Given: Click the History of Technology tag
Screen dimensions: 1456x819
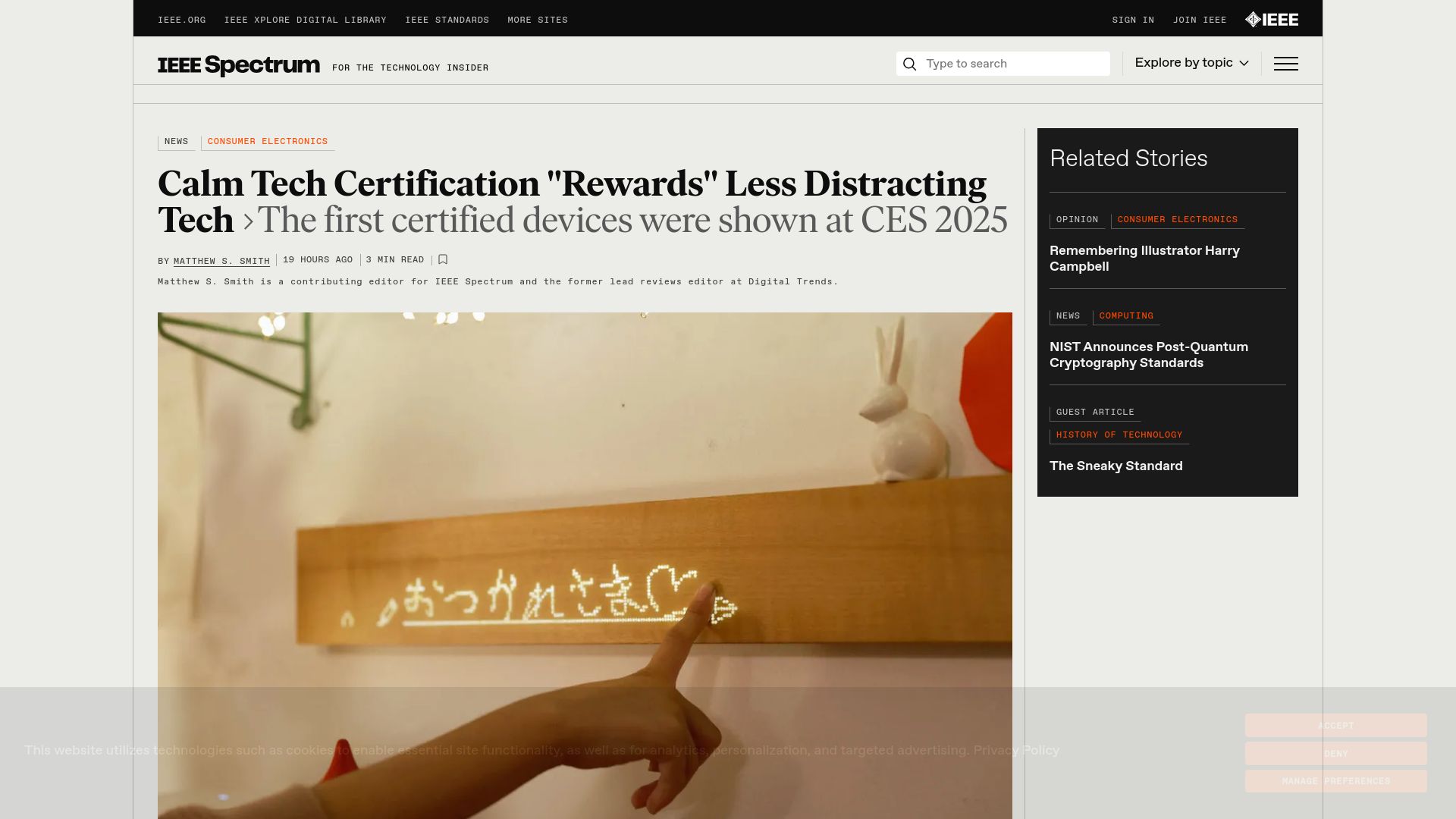Looking at the screenshot, I should tap(1119, 435).
